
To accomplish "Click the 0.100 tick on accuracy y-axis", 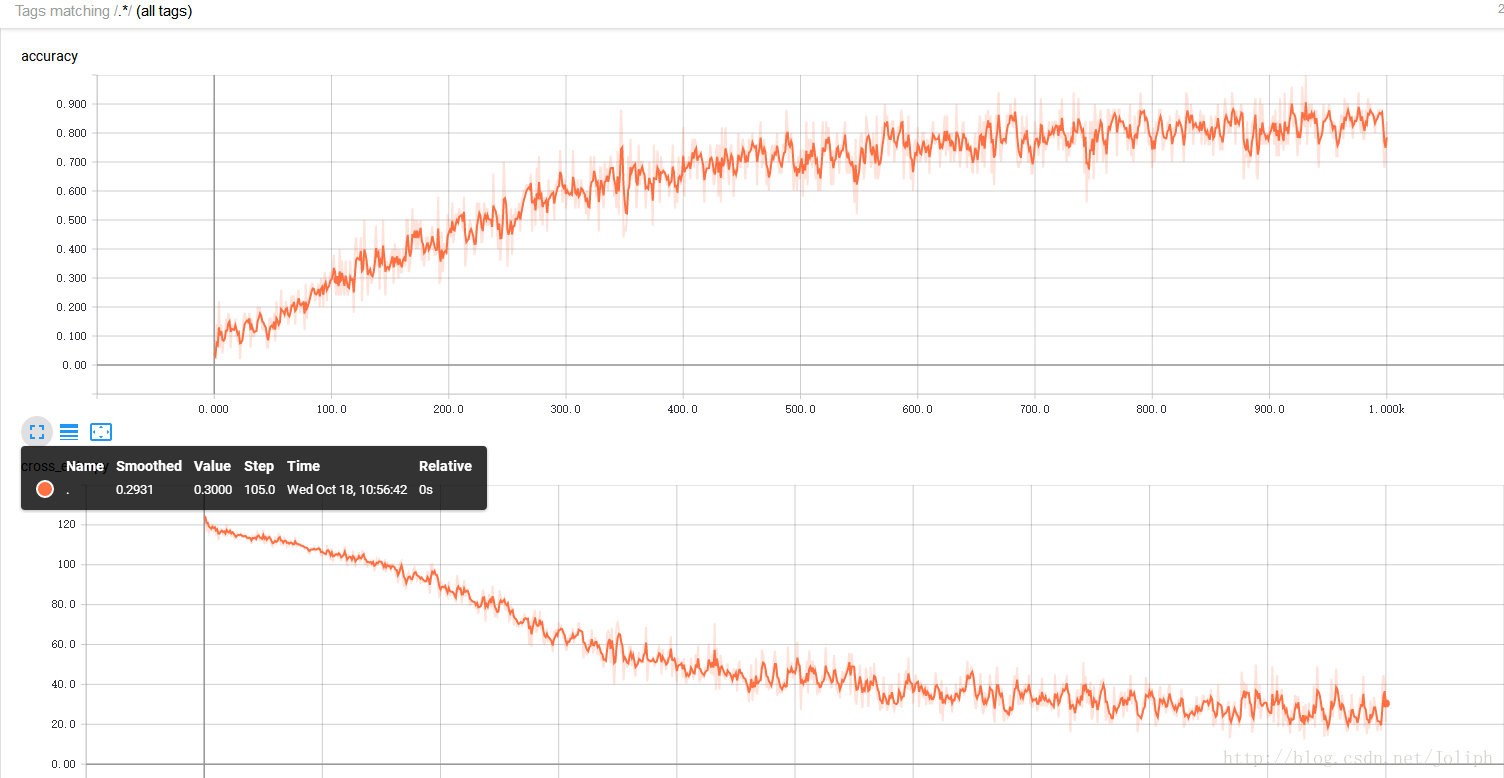I will 70,336.
